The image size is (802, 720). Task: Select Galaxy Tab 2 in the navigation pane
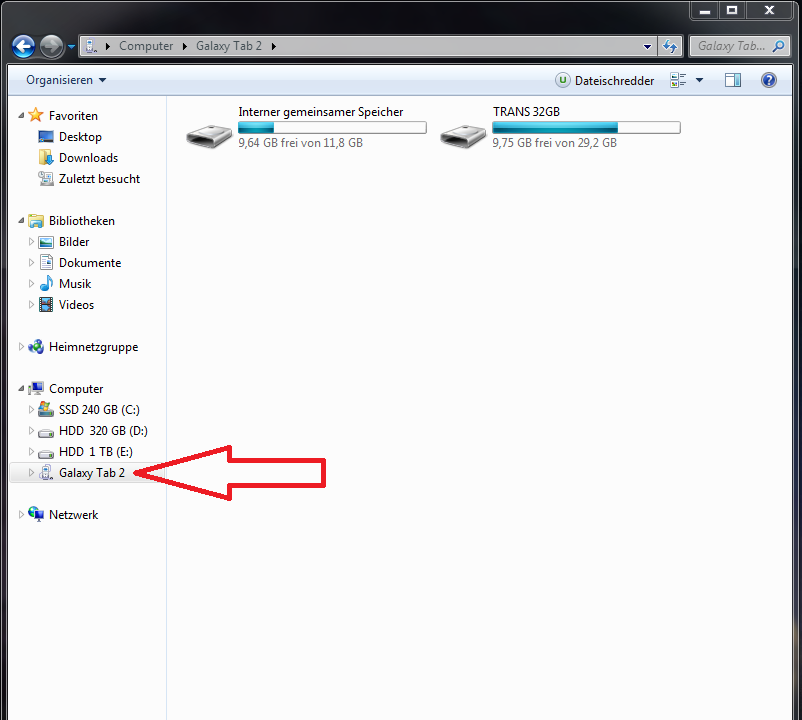[92, 473]
